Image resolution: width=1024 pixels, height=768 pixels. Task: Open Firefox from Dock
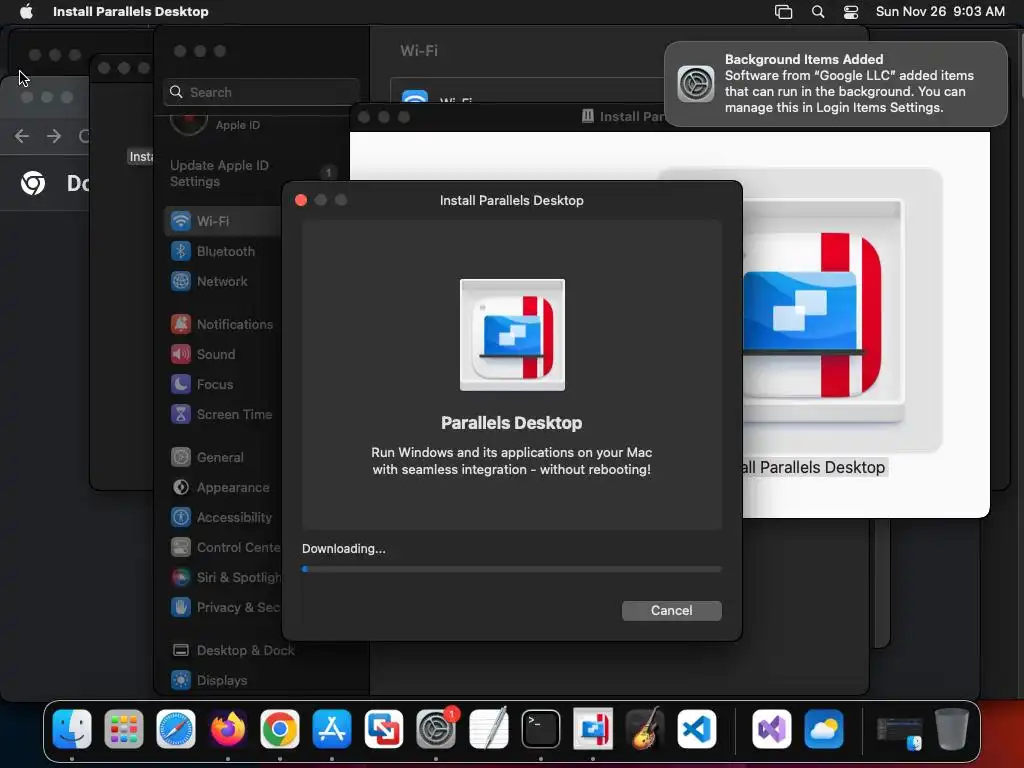[x=228, y=729]
